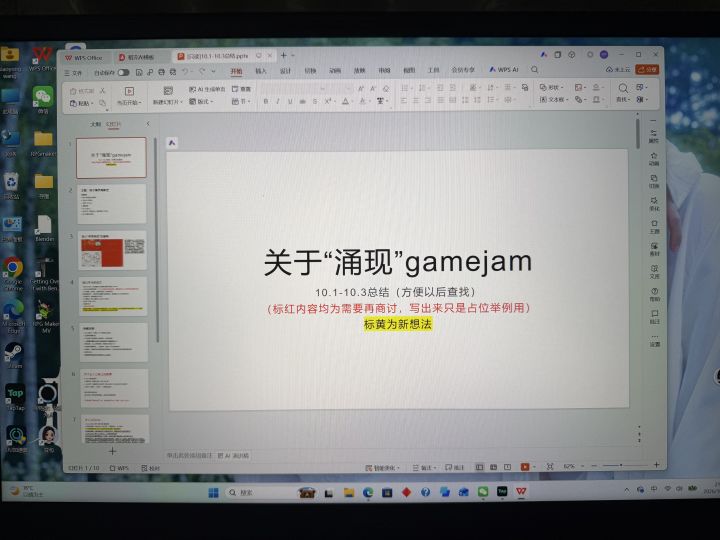Switch to the 开始 ribbon tab

click(x=236, y=71)
